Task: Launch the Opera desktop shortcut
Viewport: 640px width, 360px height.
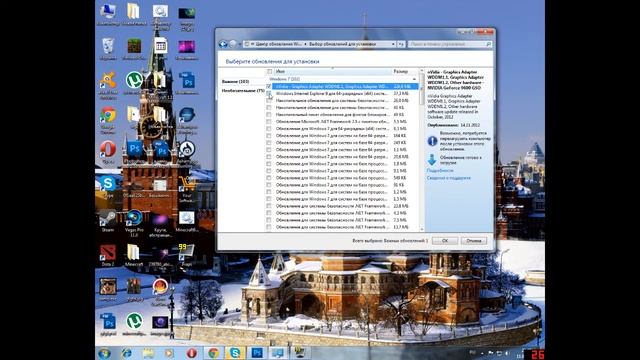Action: (108, 152)
